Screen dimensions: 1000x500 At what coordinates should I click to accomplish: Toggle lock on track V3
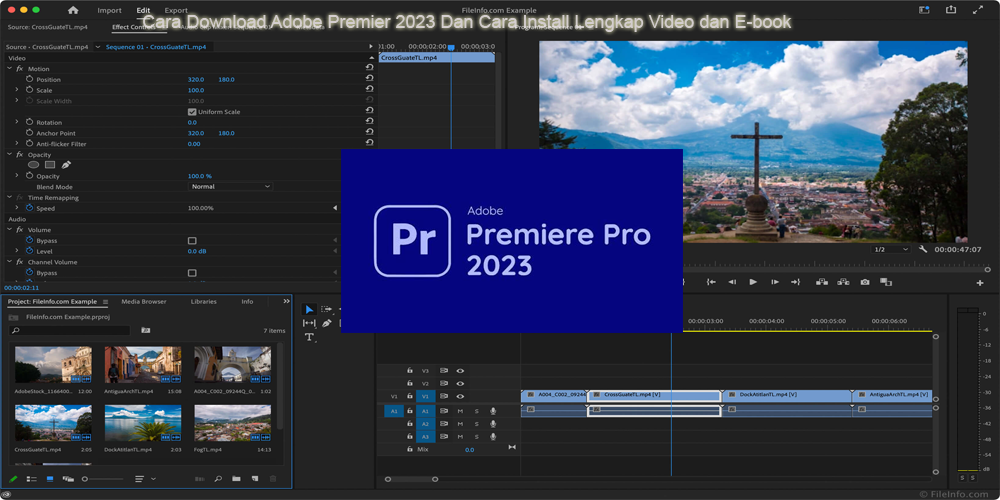[x=409, y=371]
